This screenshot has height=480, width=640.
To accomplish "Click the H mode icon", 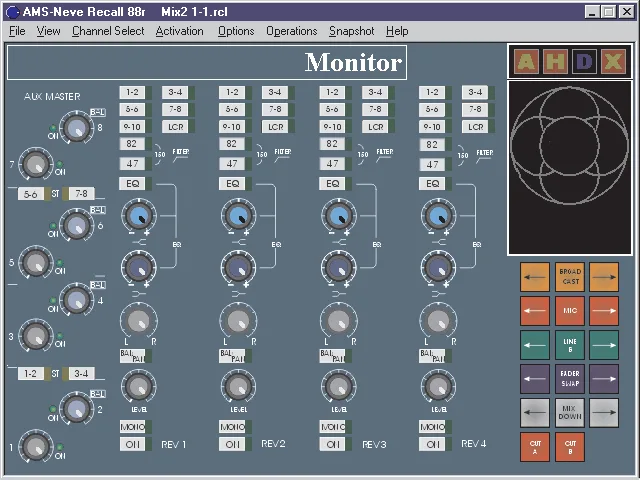I will coord(555,62).
